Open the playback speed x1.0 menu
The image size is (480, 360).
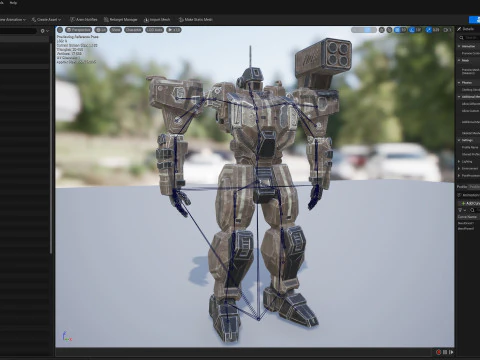(174, 30)
